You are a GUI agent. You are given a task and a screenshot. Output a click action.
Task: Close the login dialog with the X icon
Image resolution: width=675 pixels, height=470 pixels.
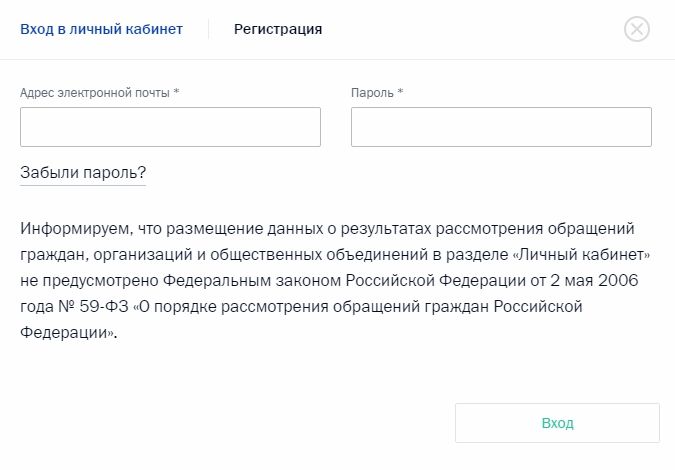[637, 29]
